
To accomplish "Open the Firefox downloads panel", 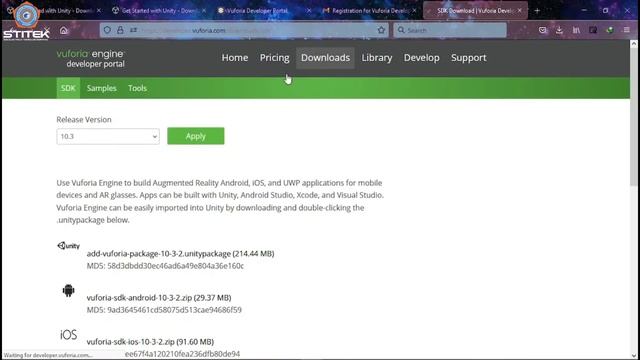I will coord(559,30).
